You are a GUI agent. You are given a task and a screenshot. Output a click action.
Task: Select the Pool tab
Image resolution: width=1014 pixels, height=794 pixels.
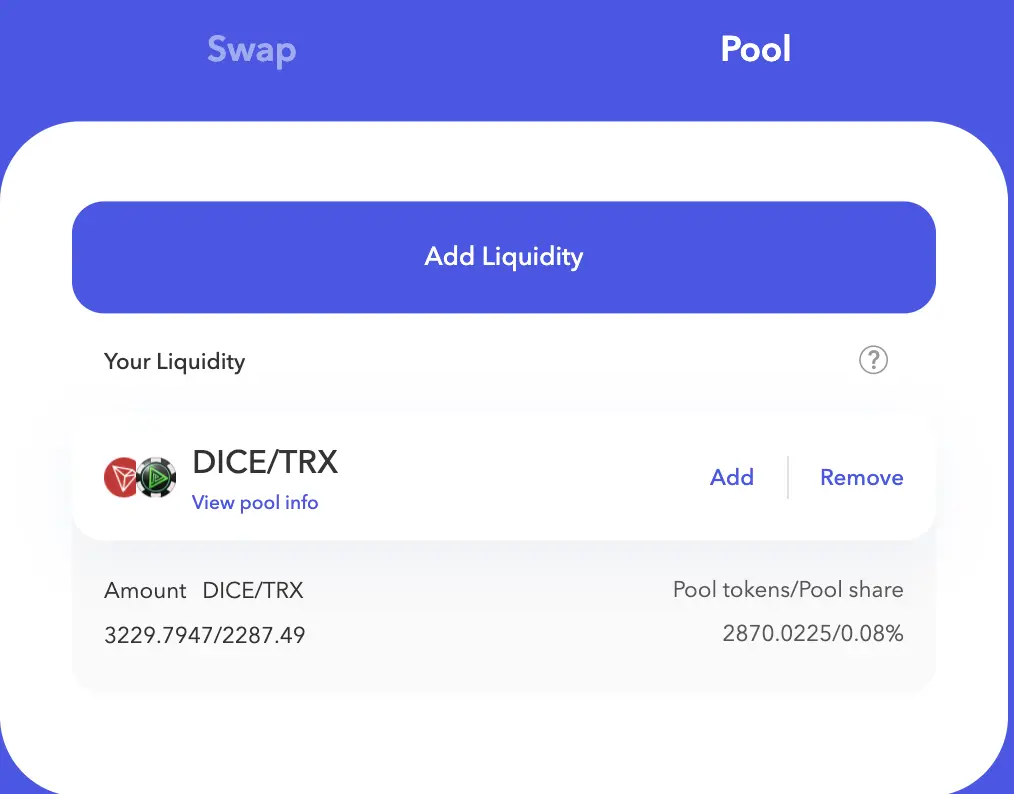click(755, 48)
